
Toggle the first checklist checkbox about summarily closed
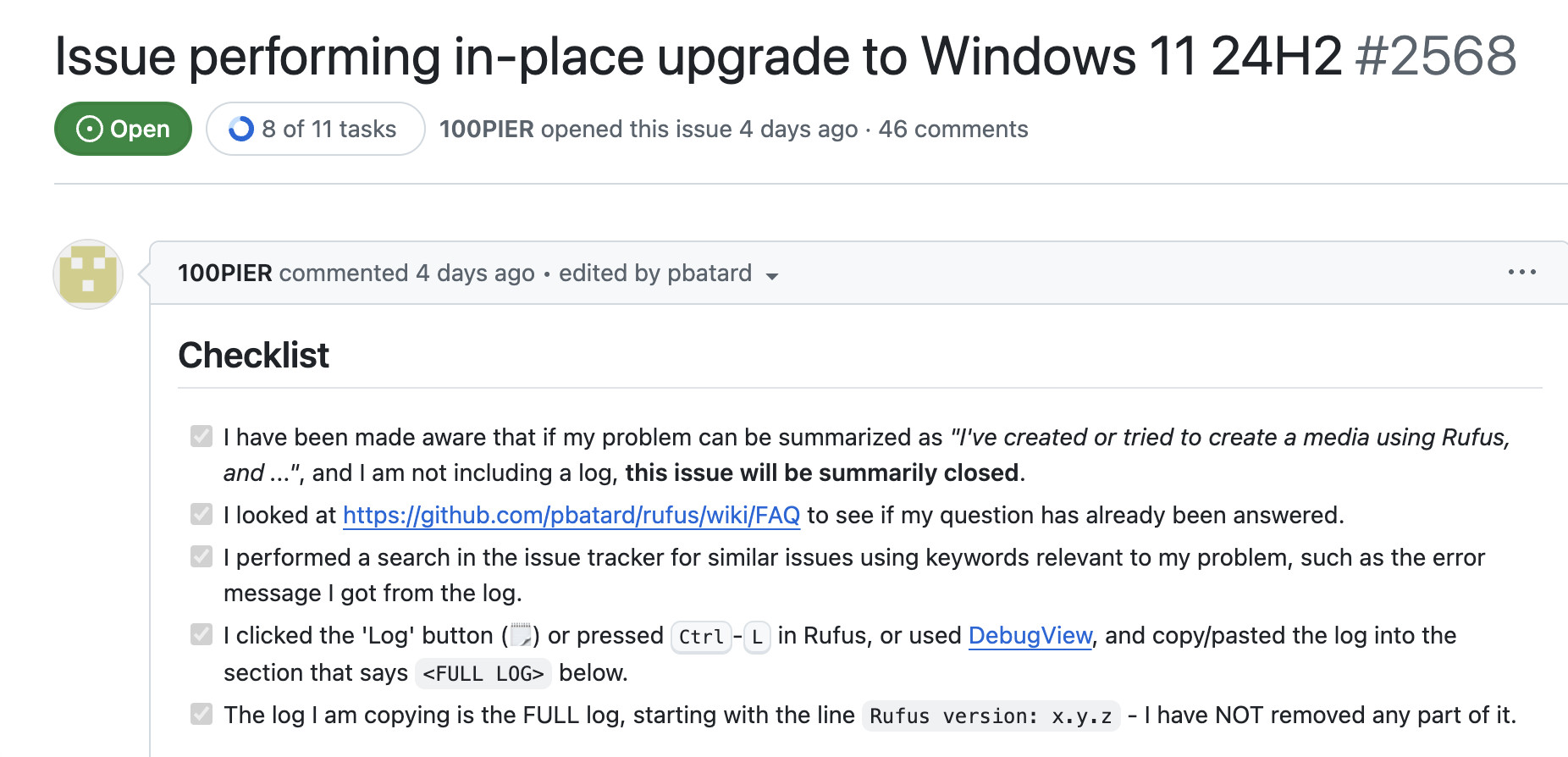[x=202, y=436]
